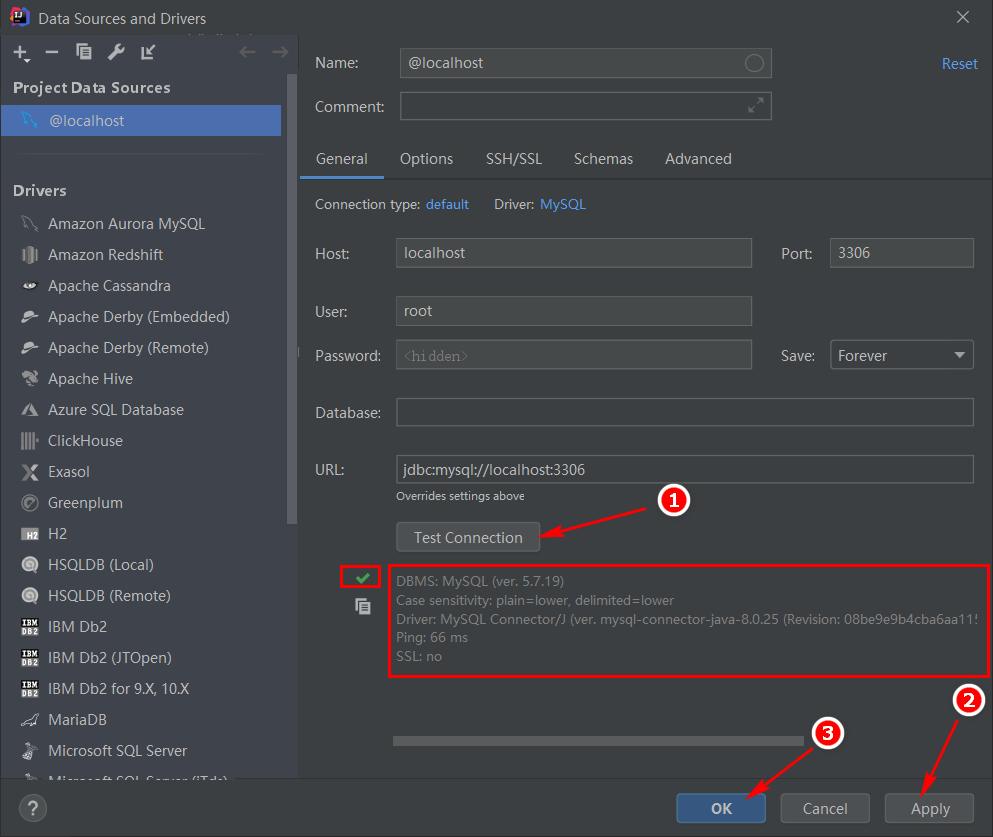Viewport: 993px width, 837px height.
Task: Change the MySQL driver link
Action: 562,205
